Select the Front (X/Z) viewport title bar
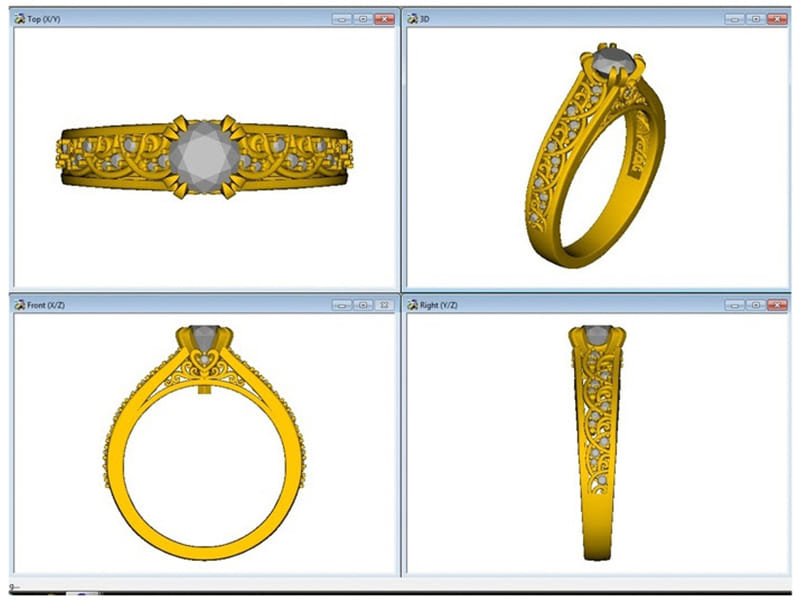 180,304
